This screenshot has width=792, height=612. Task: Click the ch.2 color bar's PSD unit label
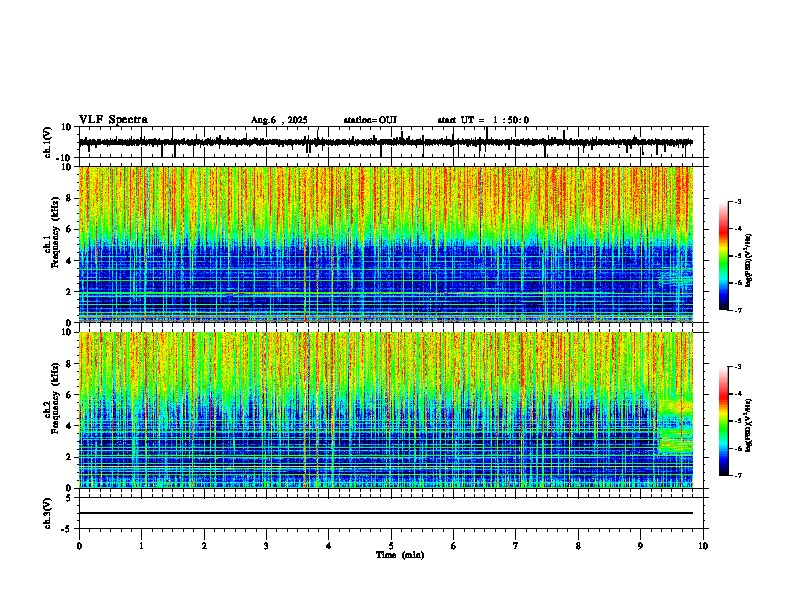(x=748, y=425)
